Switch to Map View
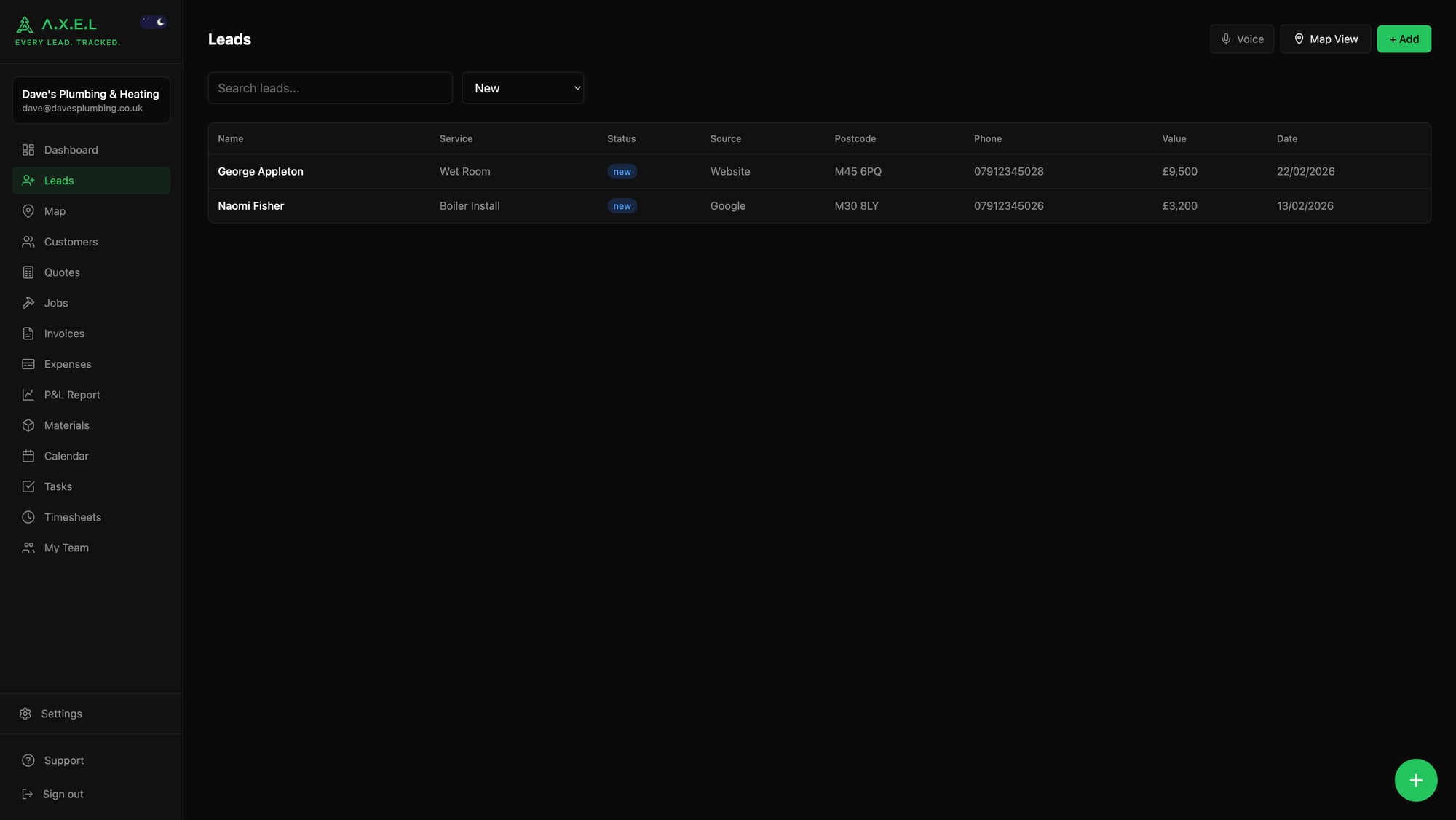 pyautogui.click(x=1325, y=39)
